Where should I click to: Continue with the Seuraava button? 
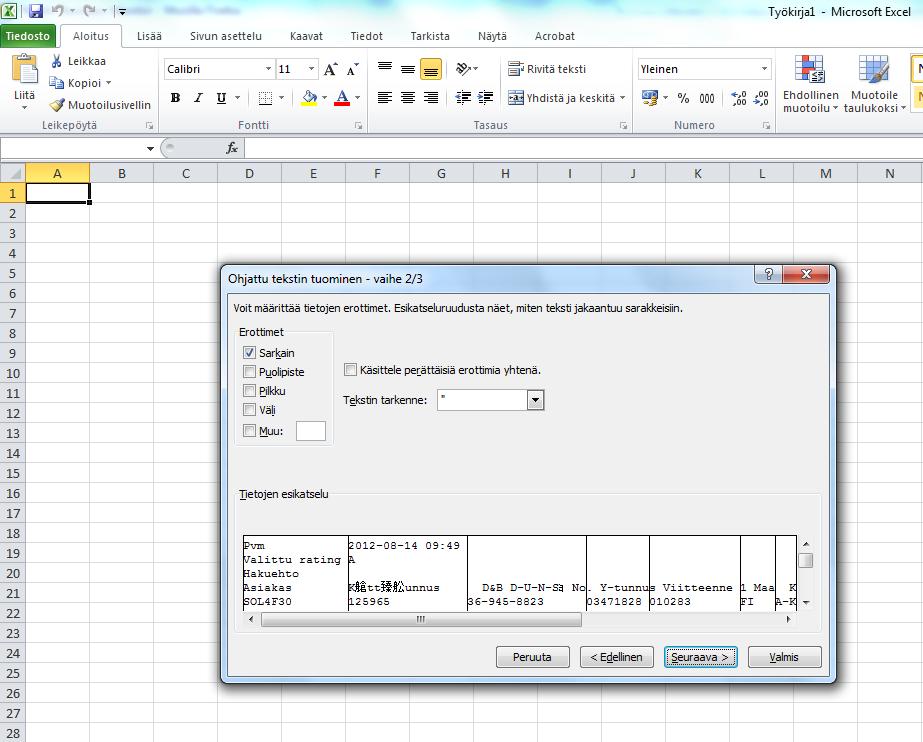tap(700, 657)
